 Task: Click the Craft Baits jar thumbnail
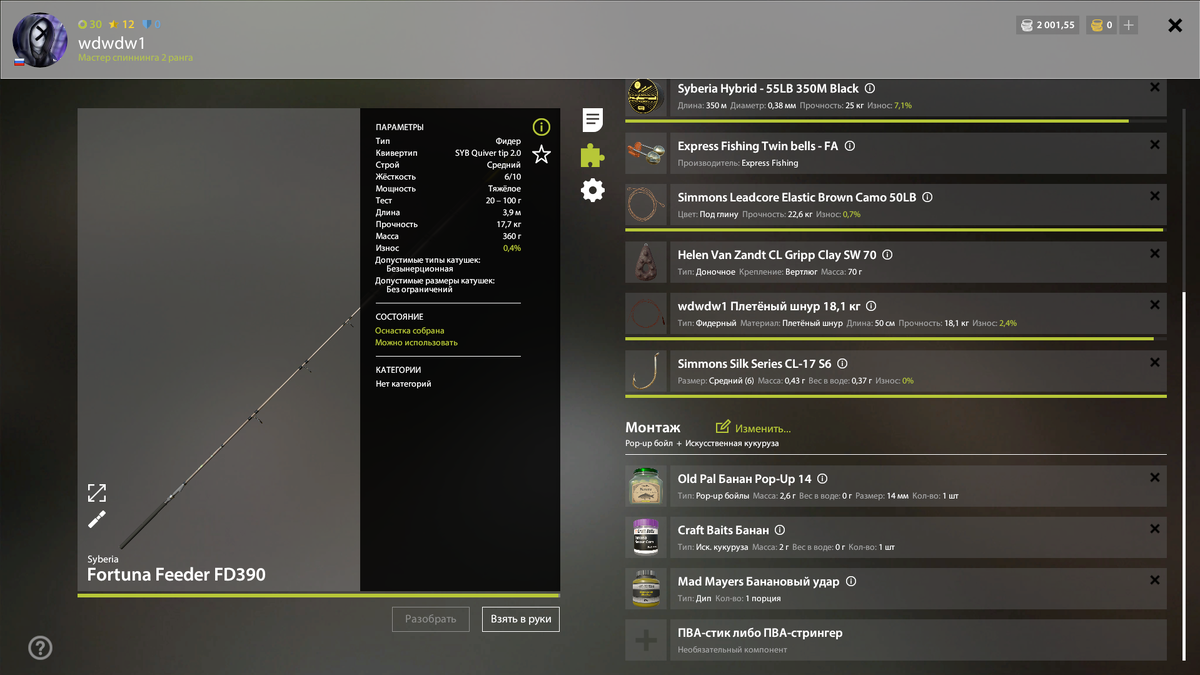point(646,537)
